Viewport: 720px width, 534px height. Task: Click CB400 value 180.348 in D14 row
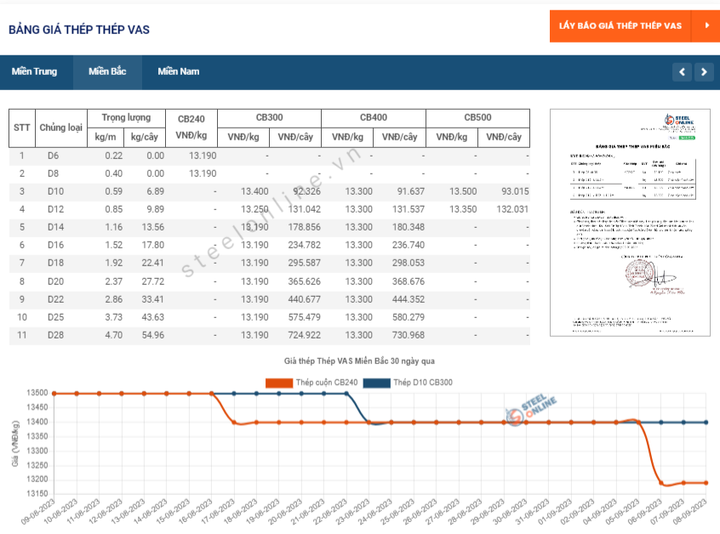(408, 227)
